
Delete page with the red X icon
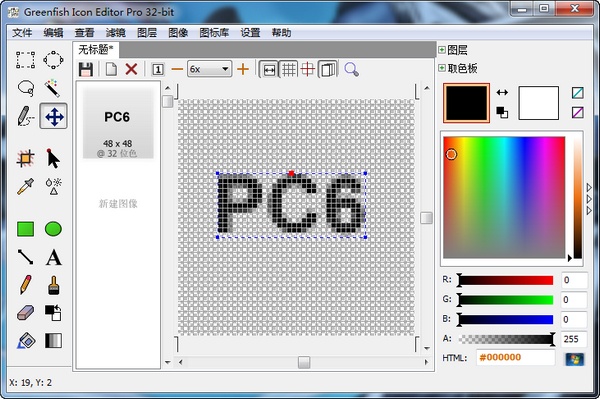click(131, 69)
